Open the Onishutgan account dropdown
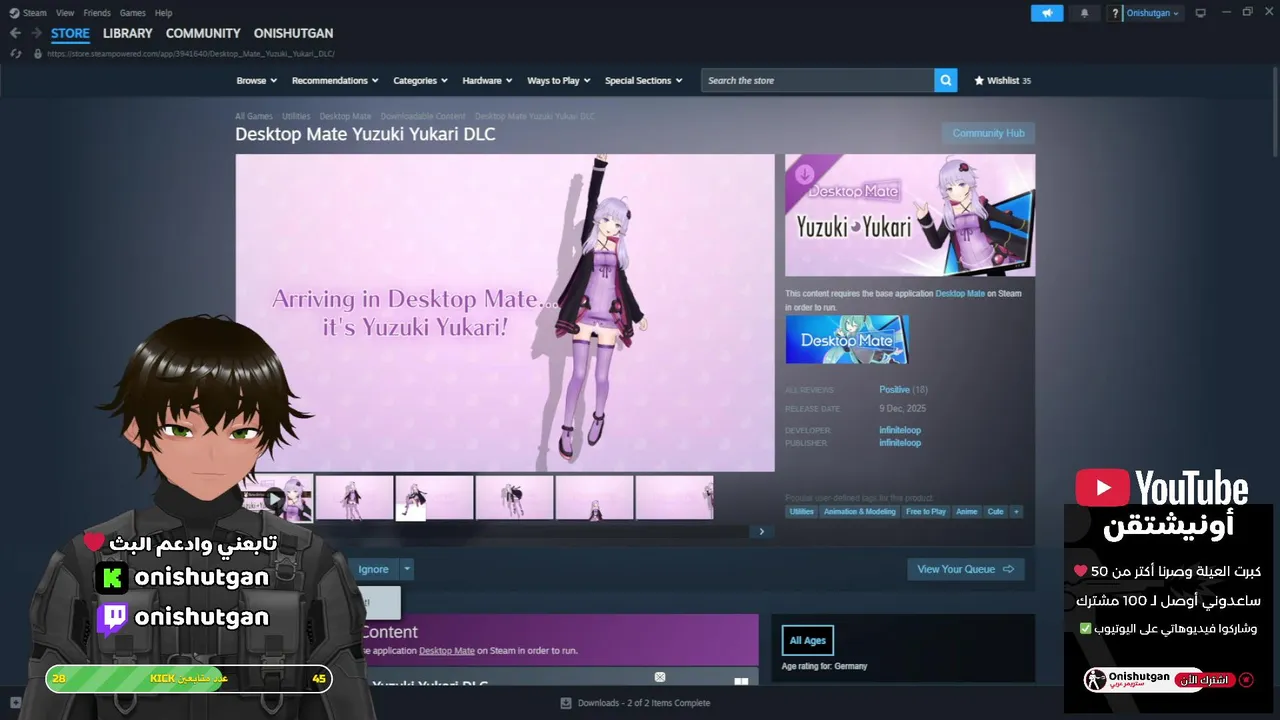Screen dimensions: 1280x720 (x=1153, y=13)
